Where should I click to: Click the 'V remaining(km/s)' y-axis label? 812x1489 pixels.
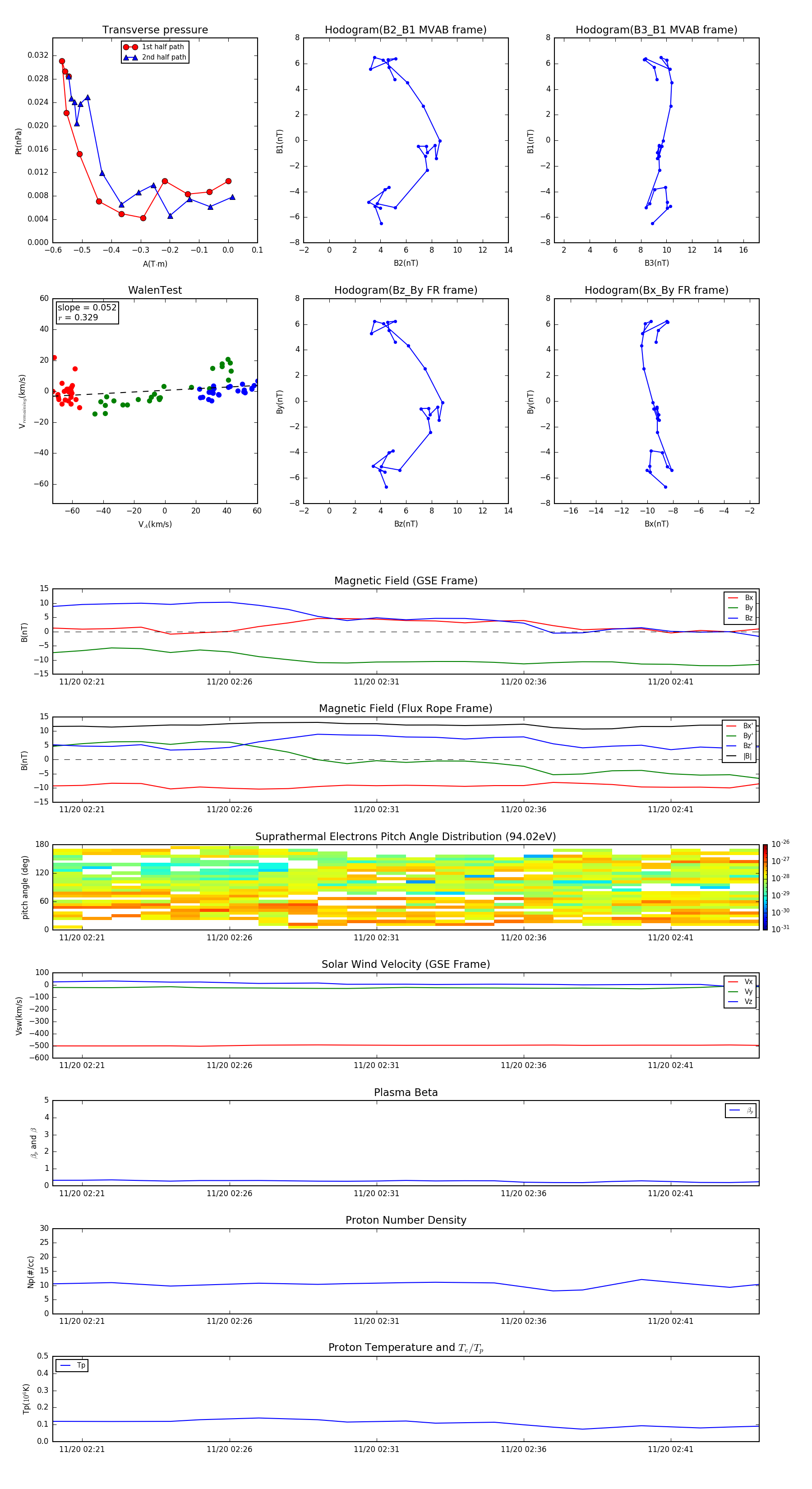(22, 401)
